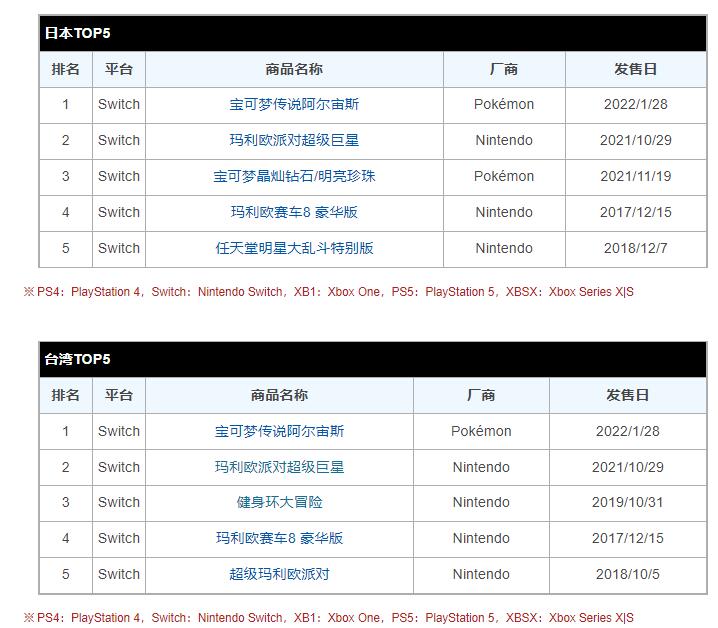Click rank number 2 in 台湾TOP5 table
This screenshot has height=628, width=718.
coord(65,467)
